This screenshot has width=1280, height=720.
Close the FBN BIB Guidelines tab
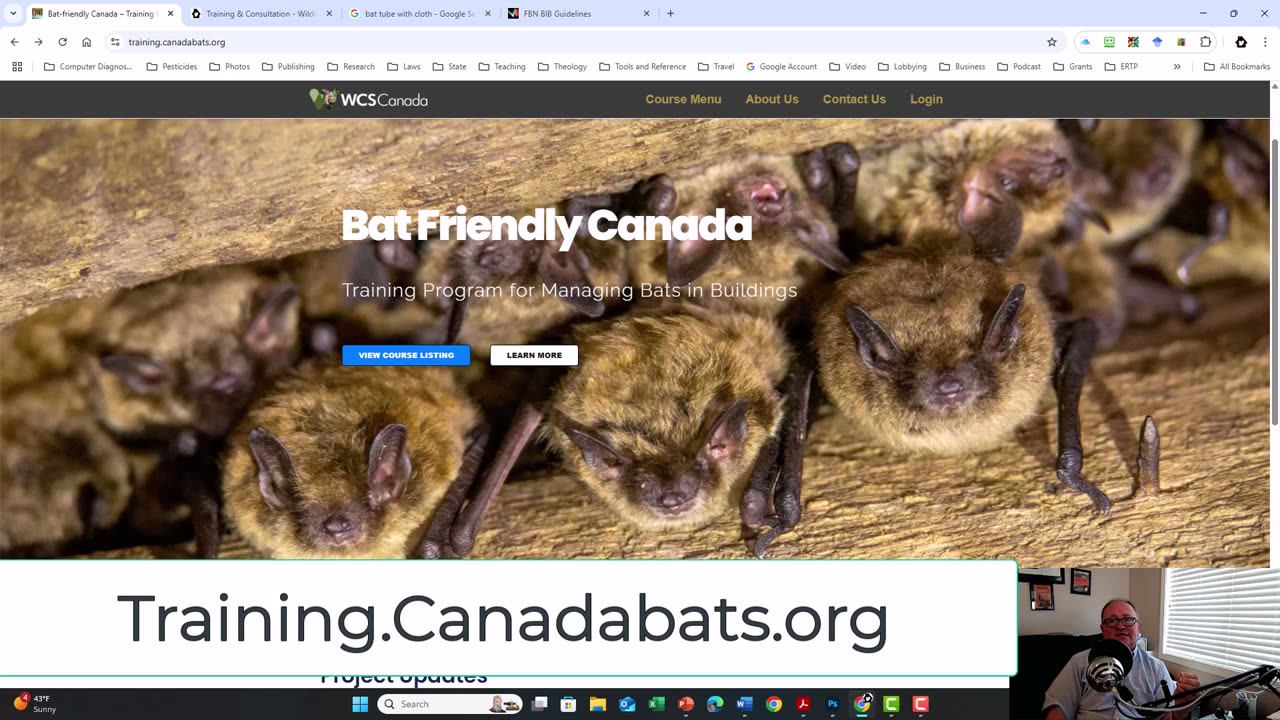click(646, 14)
